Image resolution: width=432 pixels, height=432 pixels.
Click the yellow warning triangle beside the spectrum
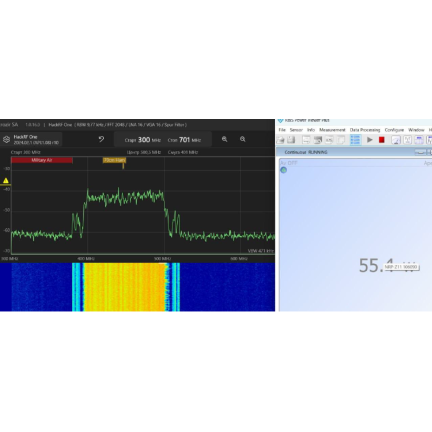click(x=6, y=181)
